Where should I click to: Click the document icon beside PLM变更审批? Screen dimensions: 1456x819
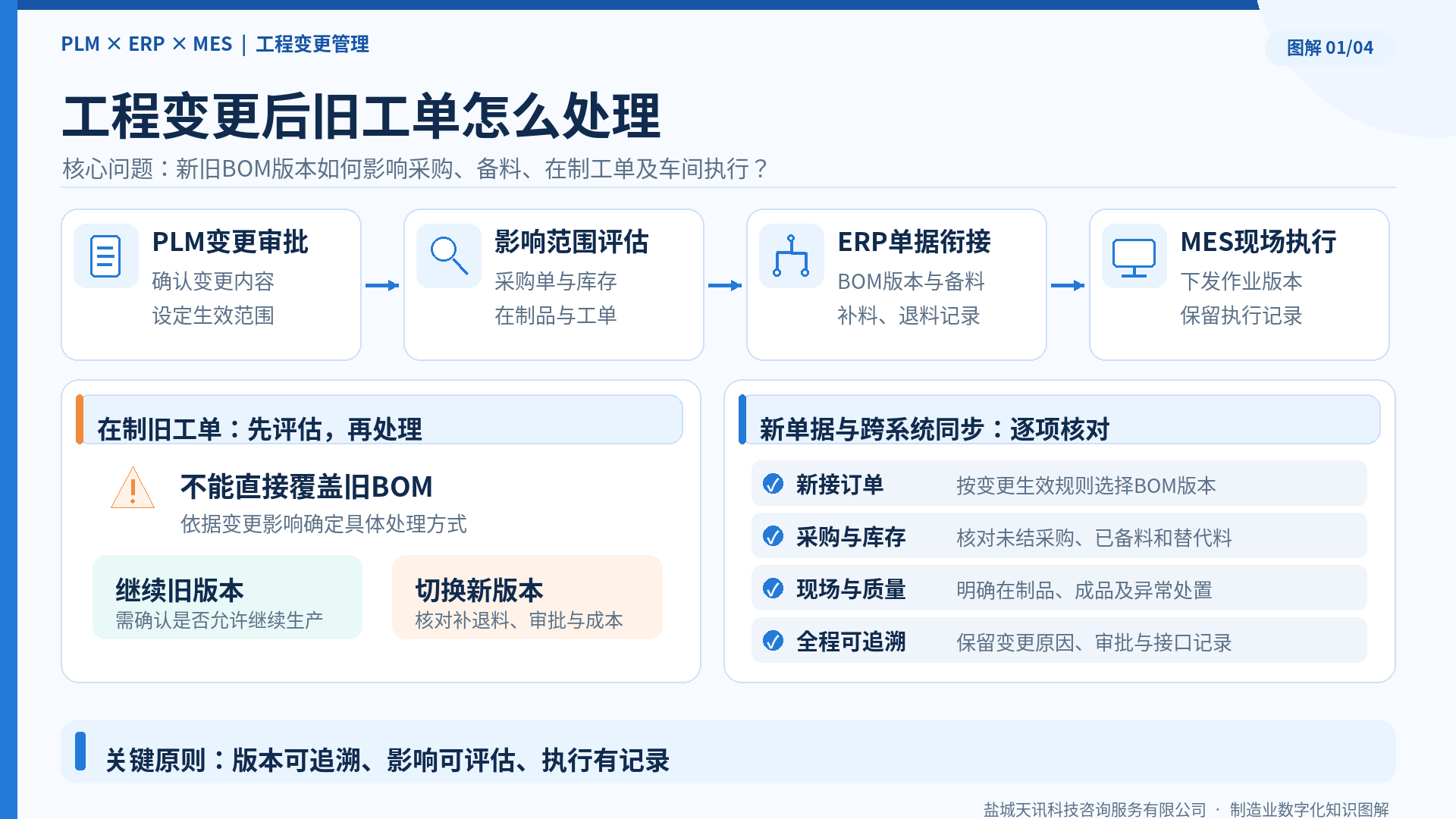tap(105, 256)
